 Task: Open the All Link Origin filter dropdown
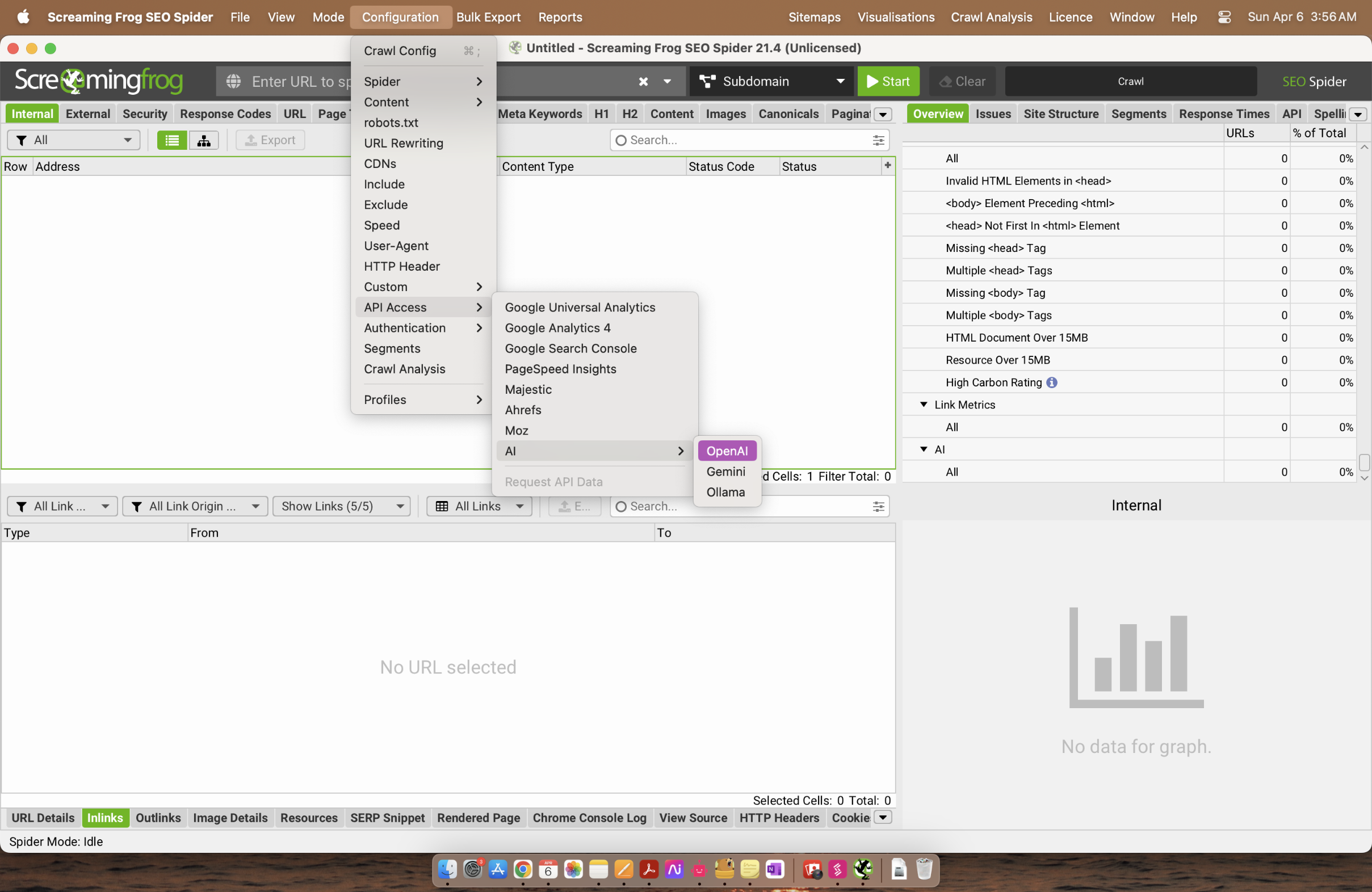[195, 506]
